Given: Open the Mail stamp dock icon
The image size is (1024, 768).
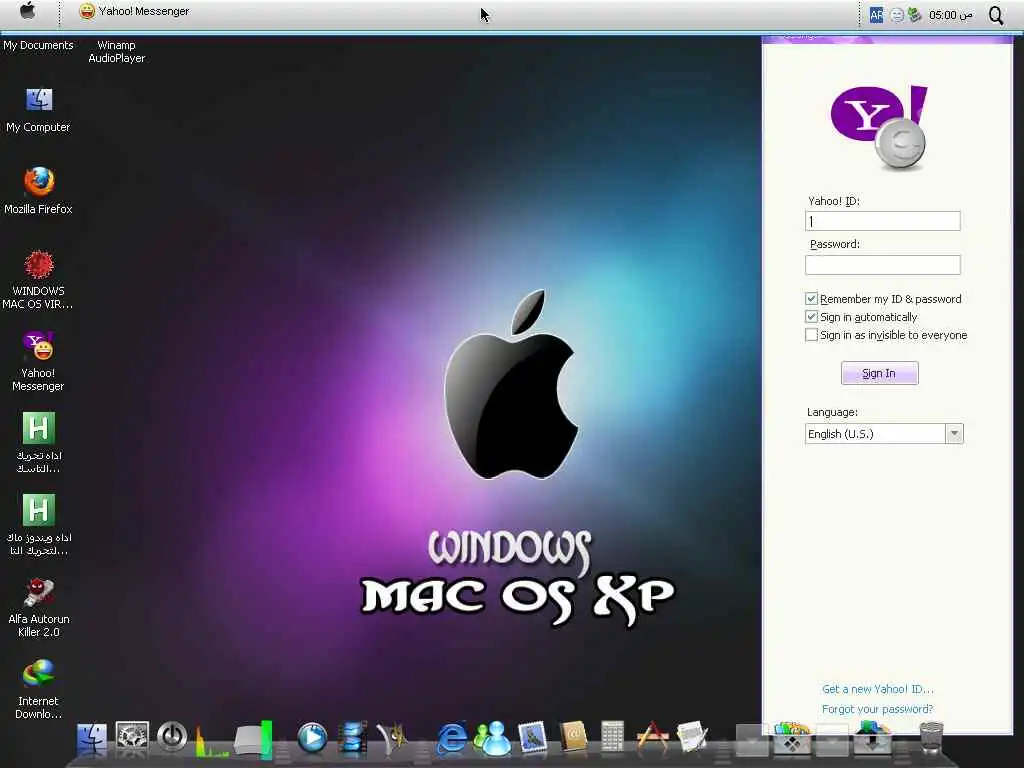Looking at the screenshot, I should coord(532,738).
